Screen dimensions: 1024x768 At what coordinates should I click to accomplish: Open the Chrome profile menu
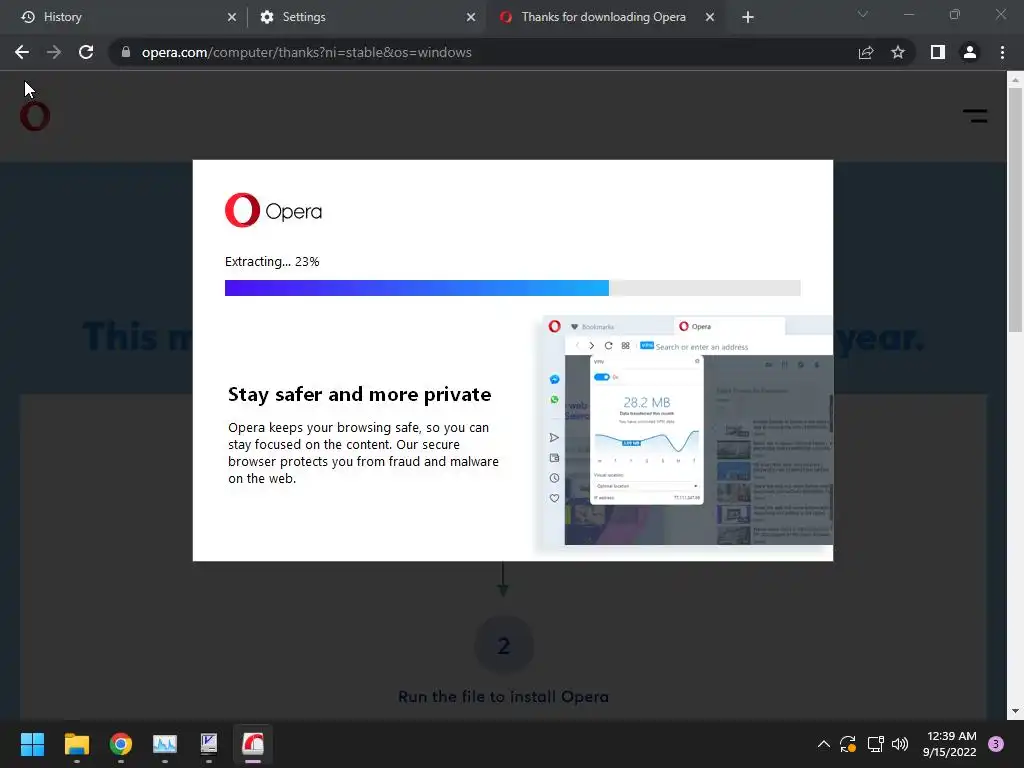tap(970, 52)
